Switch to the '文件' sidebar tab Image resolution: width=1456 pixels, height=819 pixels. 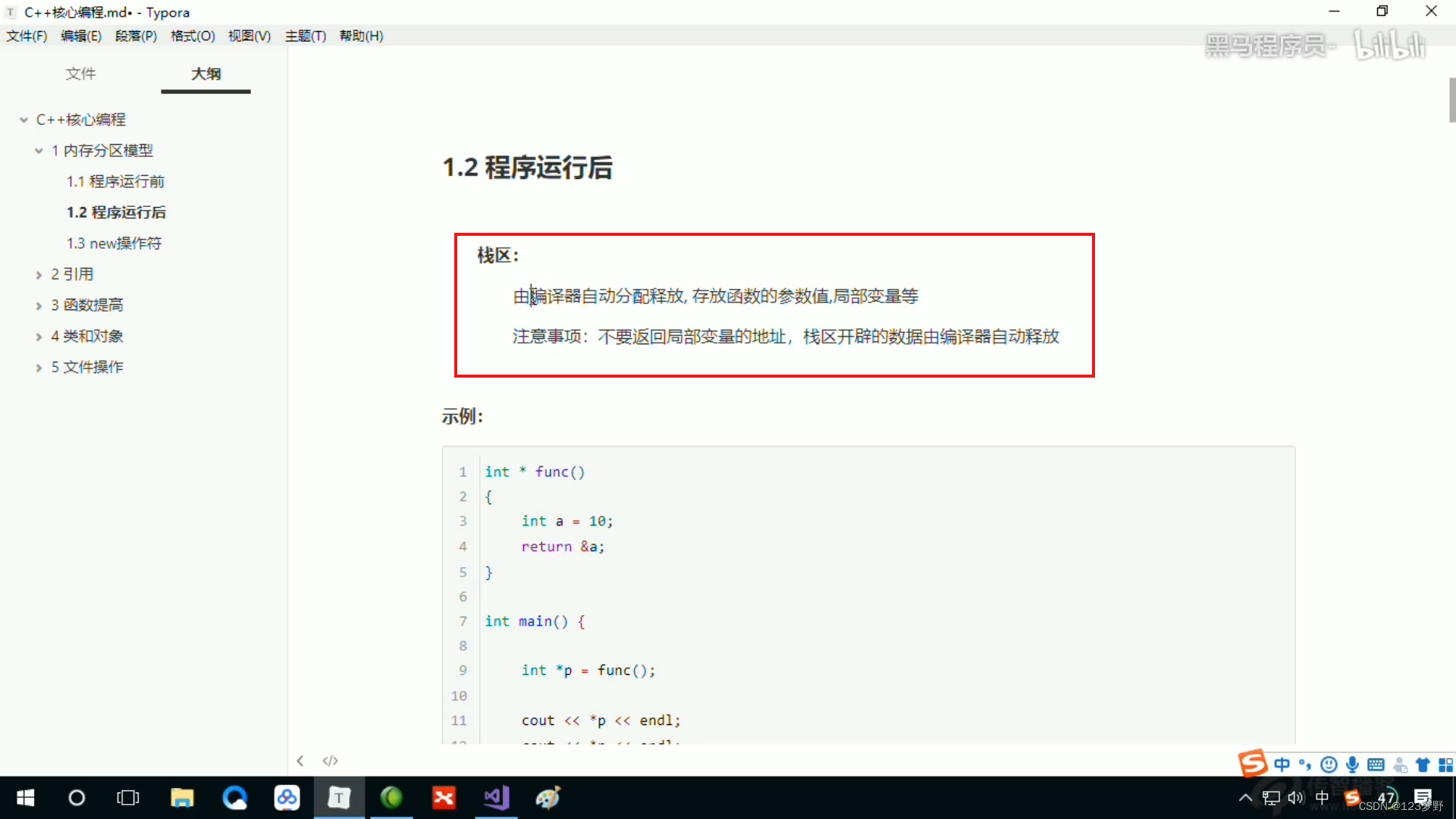coord(81,73)
